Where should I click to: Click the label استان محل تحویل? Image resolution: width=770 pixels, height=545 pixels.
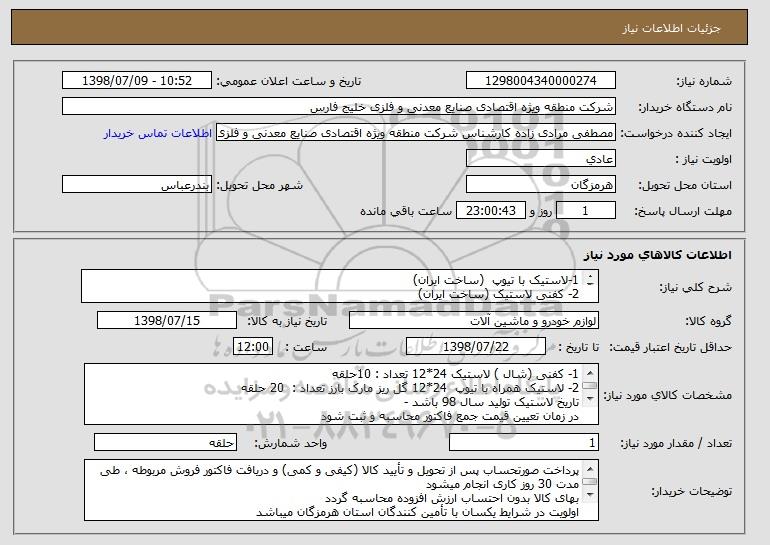coord(685,185)
